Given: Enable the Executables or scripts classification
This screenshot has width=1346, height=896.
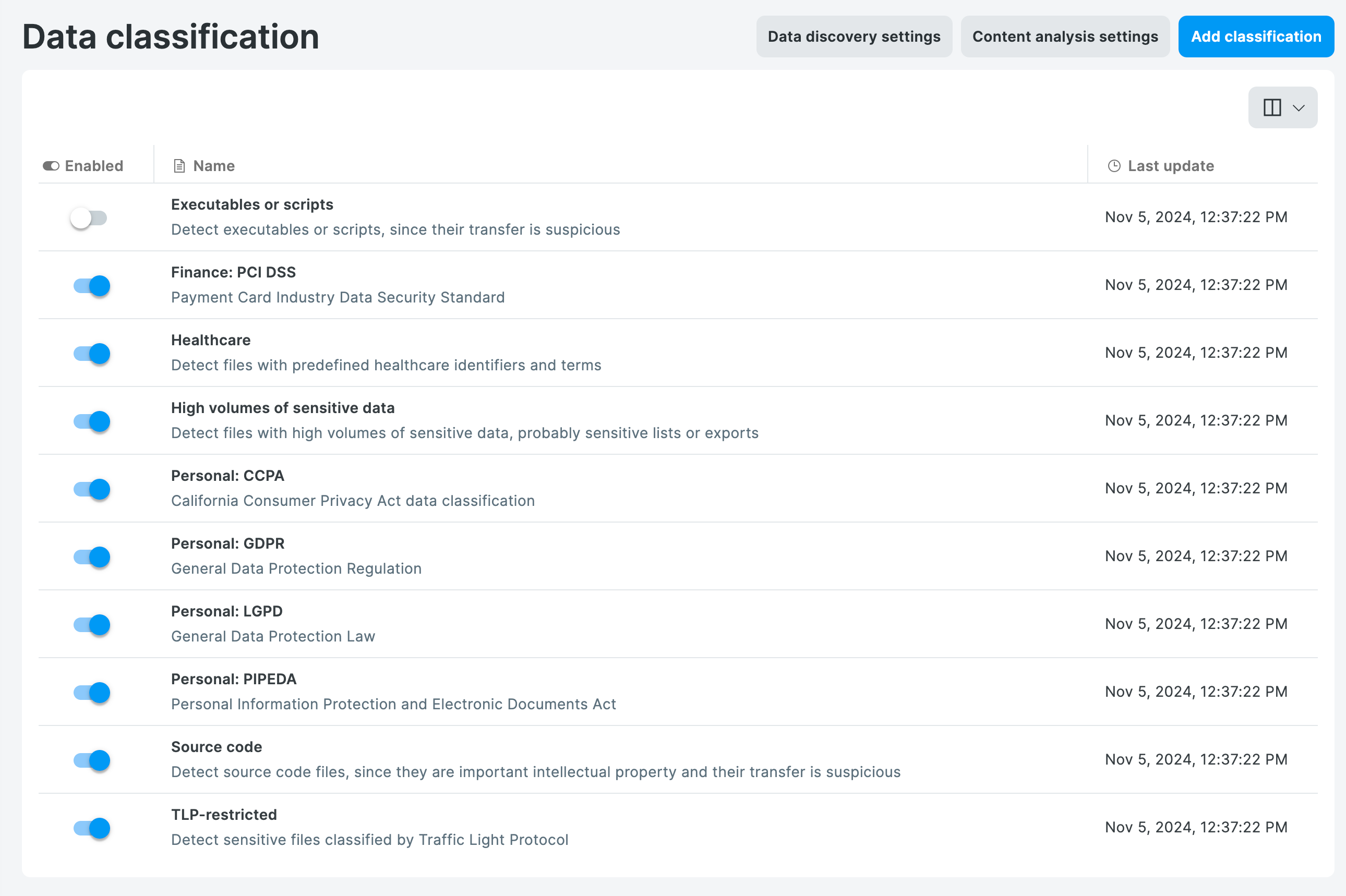Looking at the screenshot, I should pos(89,217).
